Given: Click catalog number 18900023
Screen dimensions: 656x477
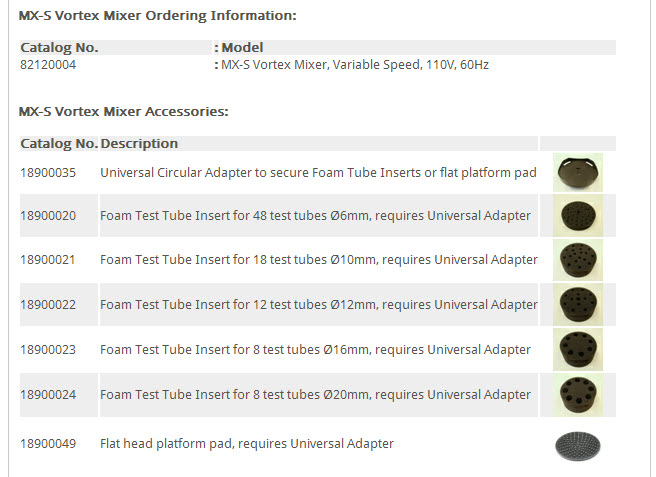Looking at the screenshot, I should click(48, 350).
